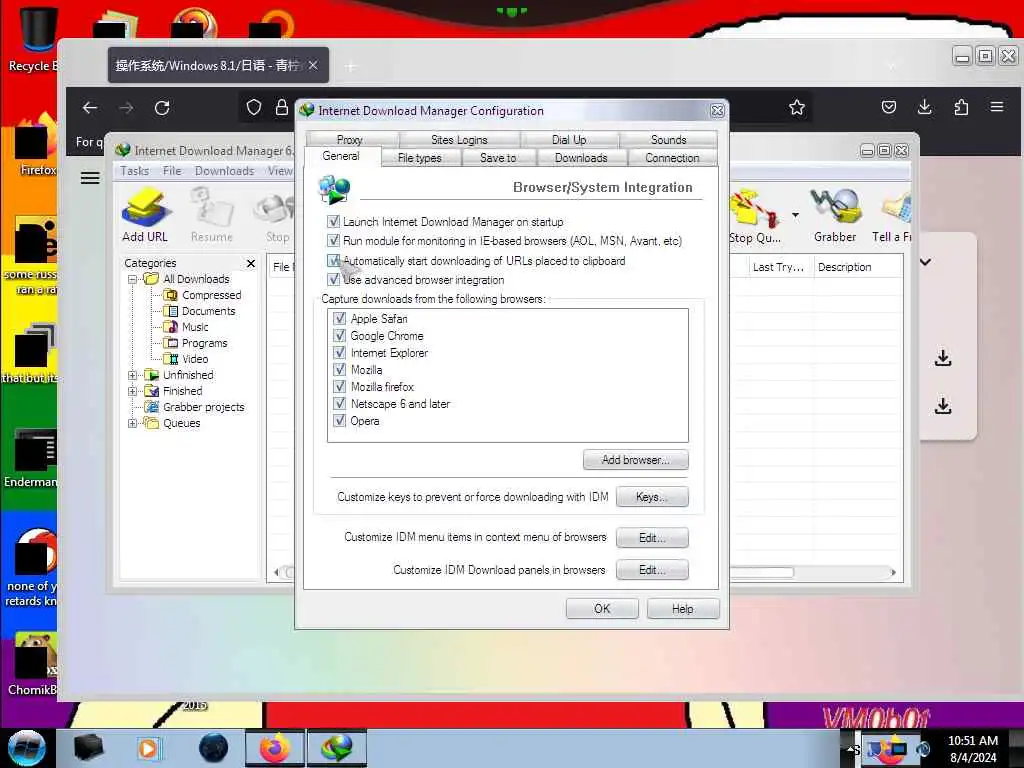Screen dimensions: 1024x768
Task: Select the Compressed category
Action: pos(211,295)
